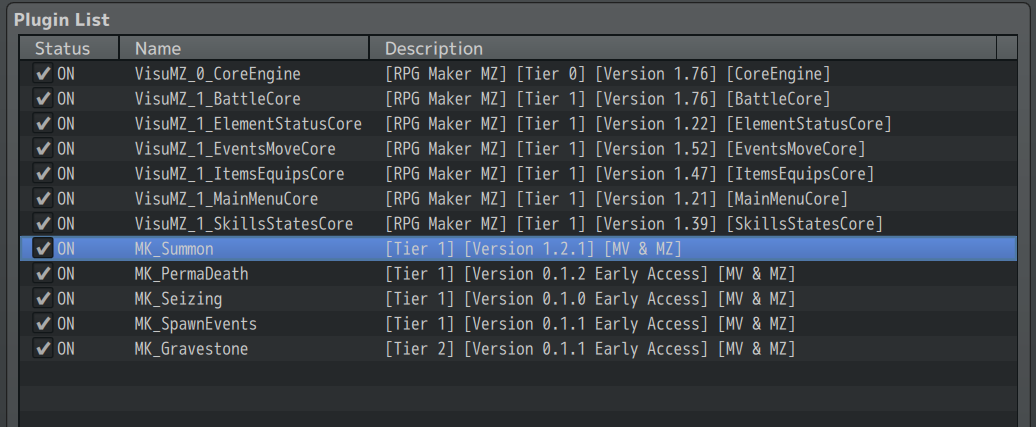Toggle the VisuMZ_1_MainMenuCore checkbox

(43, 199)
